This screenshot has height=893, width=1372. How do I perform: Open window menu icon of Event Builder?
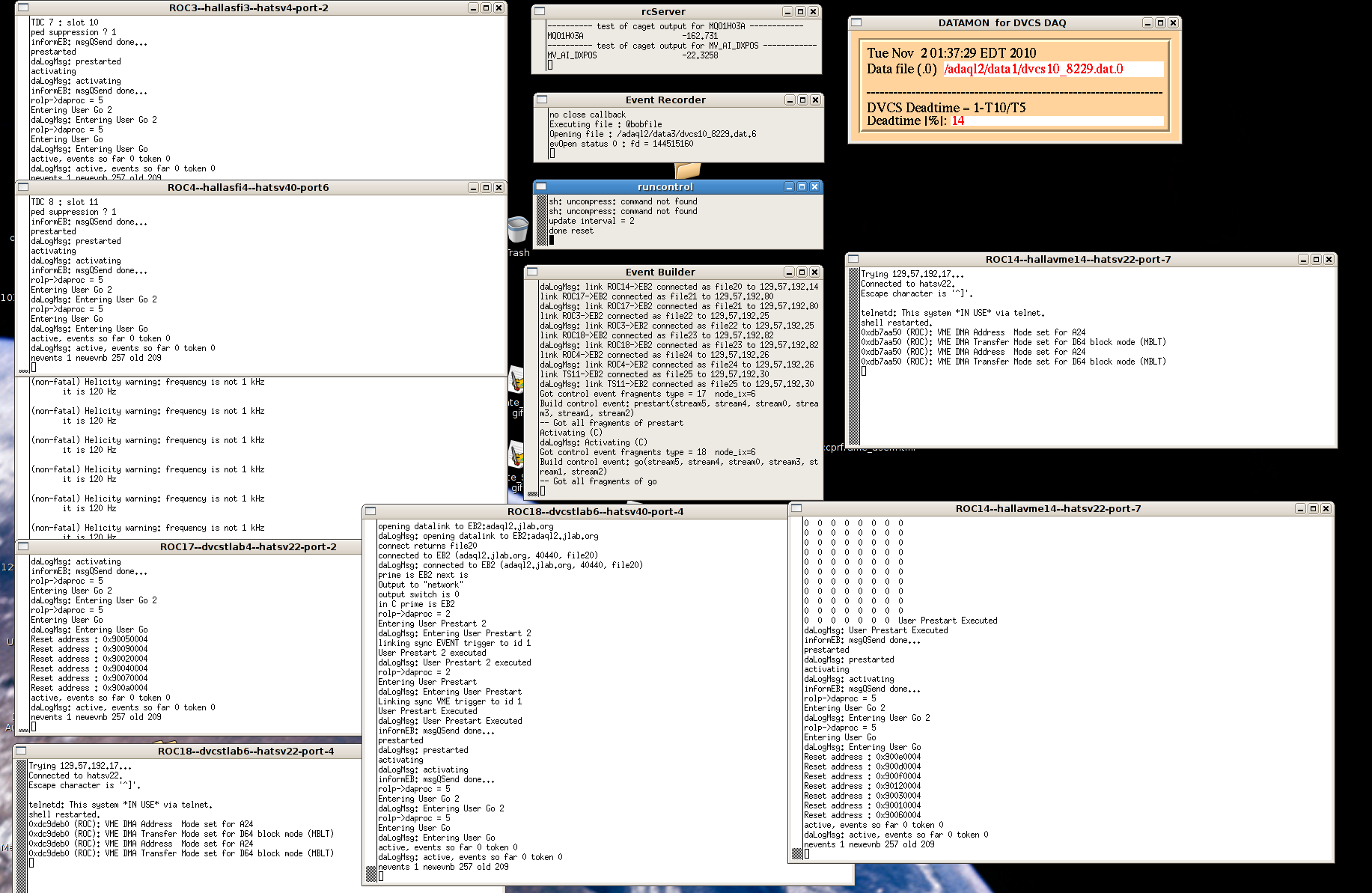click(x=532, y=272)
